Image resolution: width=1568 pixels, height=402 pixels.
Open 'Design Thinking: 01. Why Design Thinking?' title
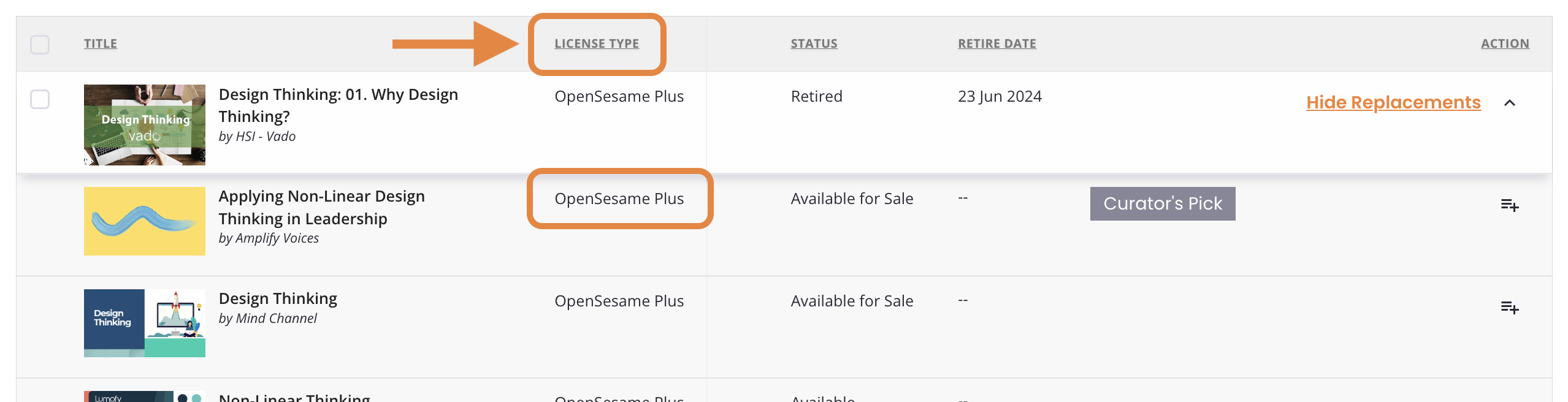(x=338, y=105)
